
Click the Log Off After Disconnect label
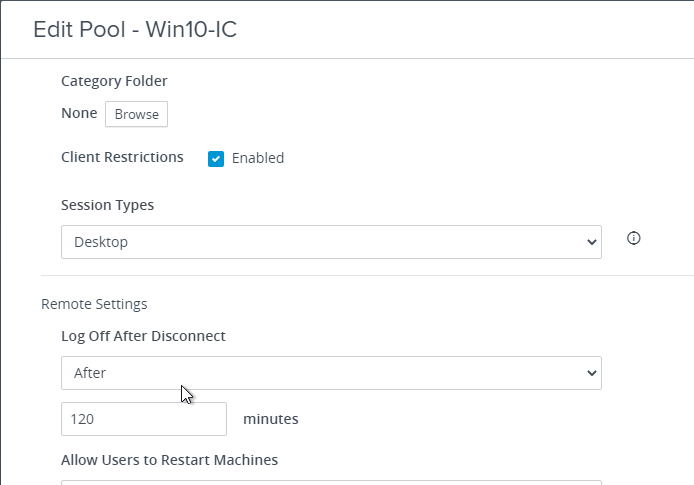143,336
